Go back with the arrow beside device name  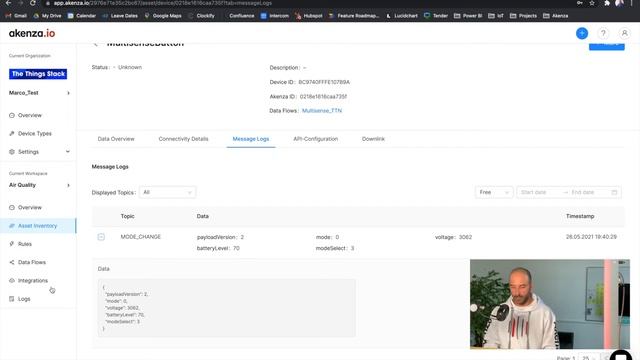[96, 44]
